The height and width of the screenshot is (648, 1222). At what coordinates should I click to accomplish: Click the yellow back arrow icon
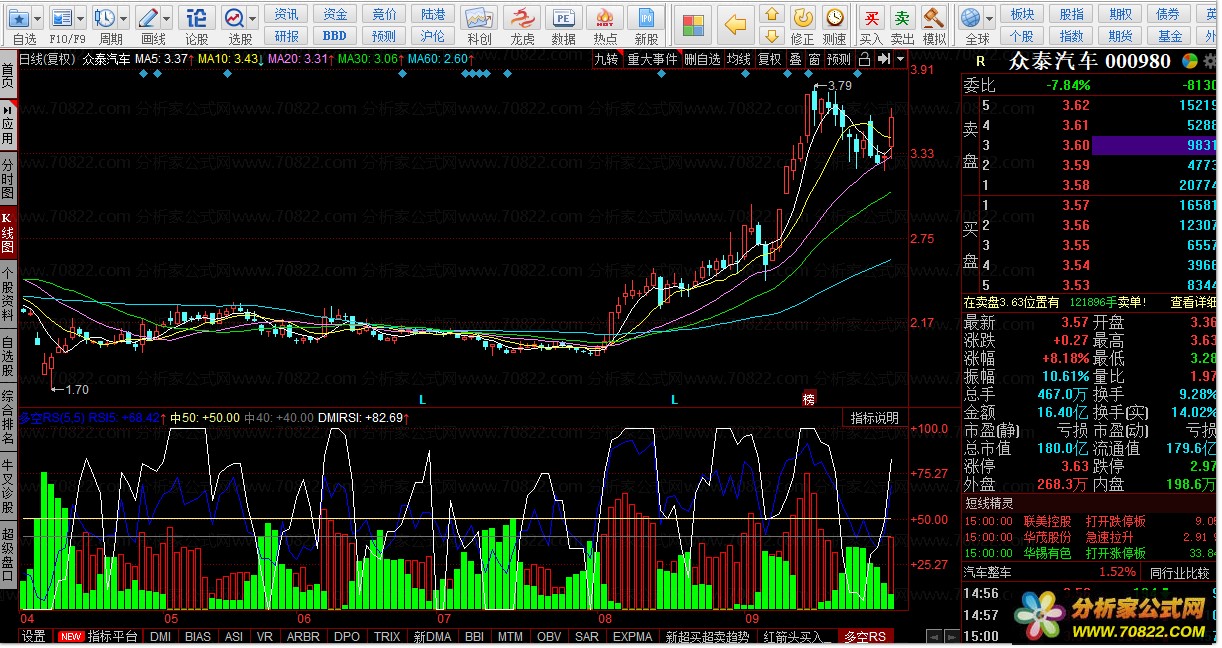tap(735, 24)
